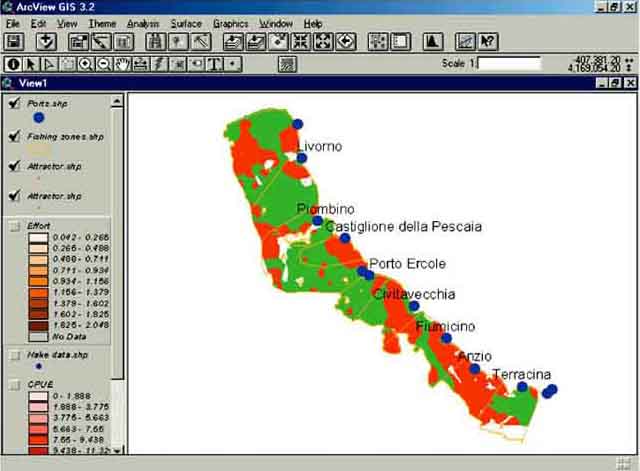Enable the Effort theme checkbox
Screen dimensions: 640x471
click(14, 226)
